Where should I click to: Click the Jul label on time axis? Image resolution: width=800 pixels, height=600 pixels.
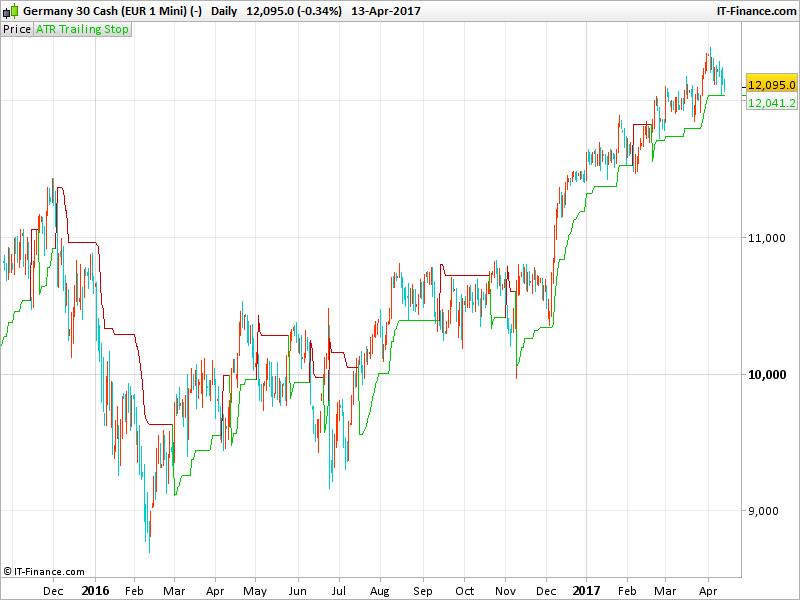point(338,591)
